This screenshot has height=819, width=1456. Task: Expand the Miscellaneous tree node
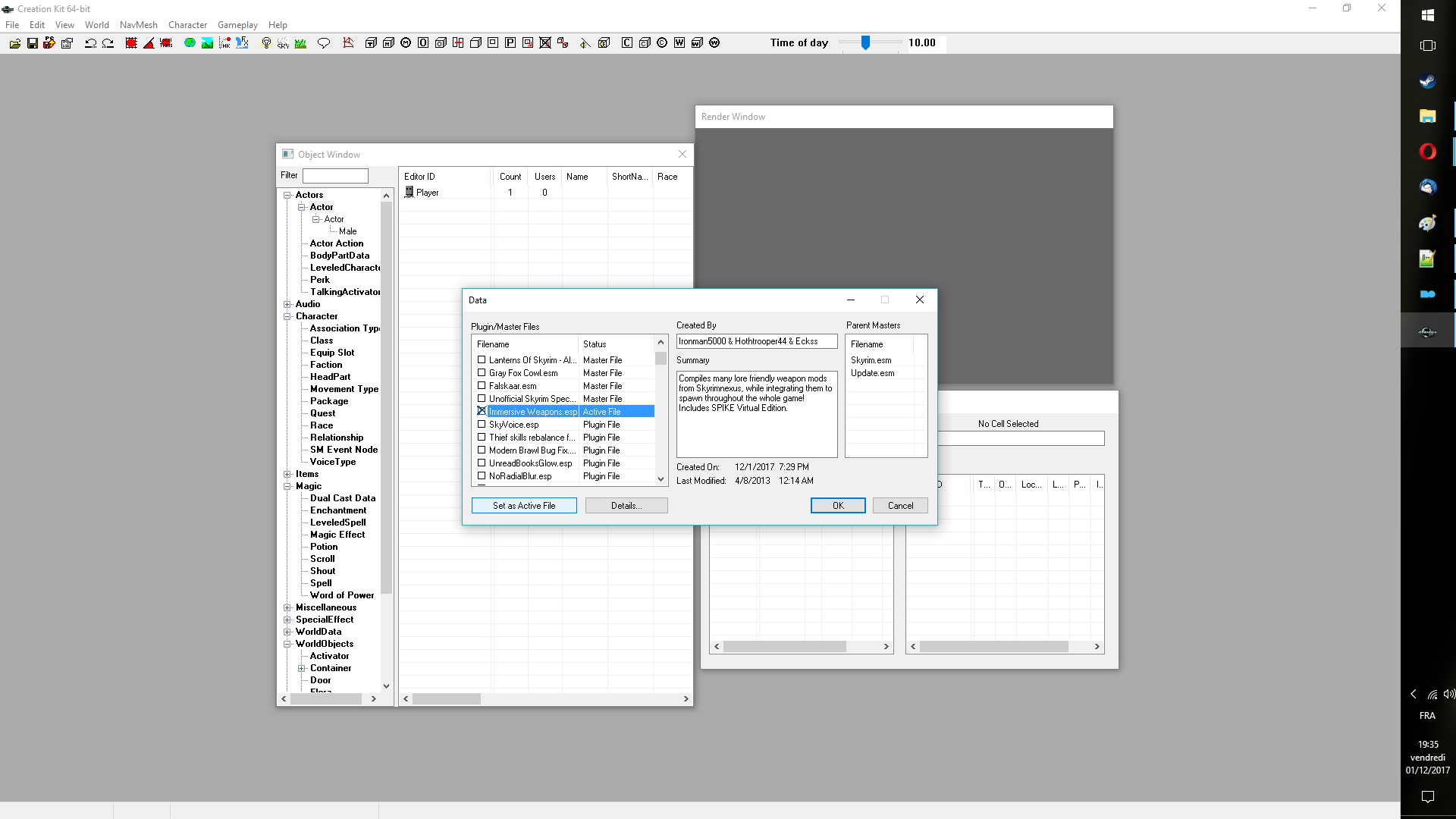click(x=287, y=608)
